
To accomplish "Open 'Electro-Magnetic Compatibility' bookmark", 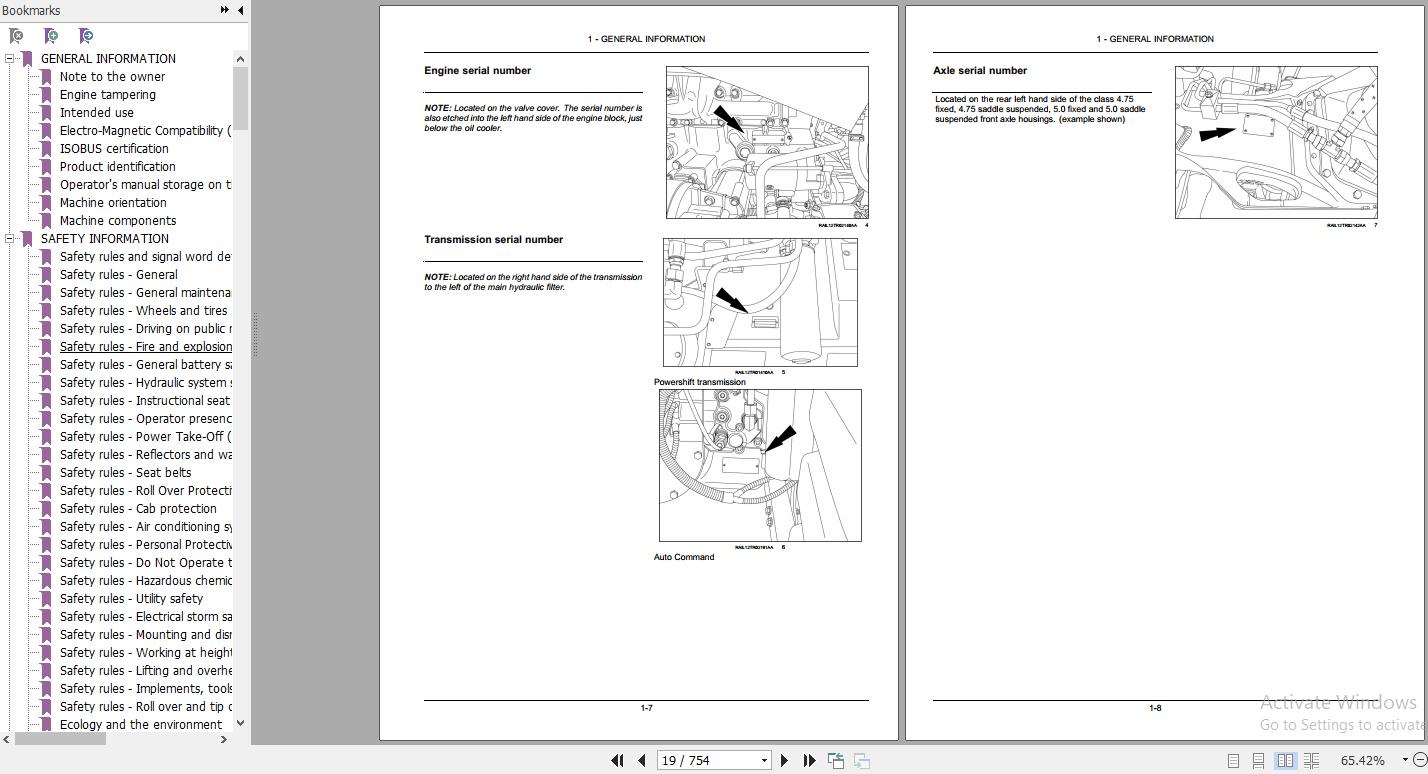I will pyautogui.click(x=146, y=131).
